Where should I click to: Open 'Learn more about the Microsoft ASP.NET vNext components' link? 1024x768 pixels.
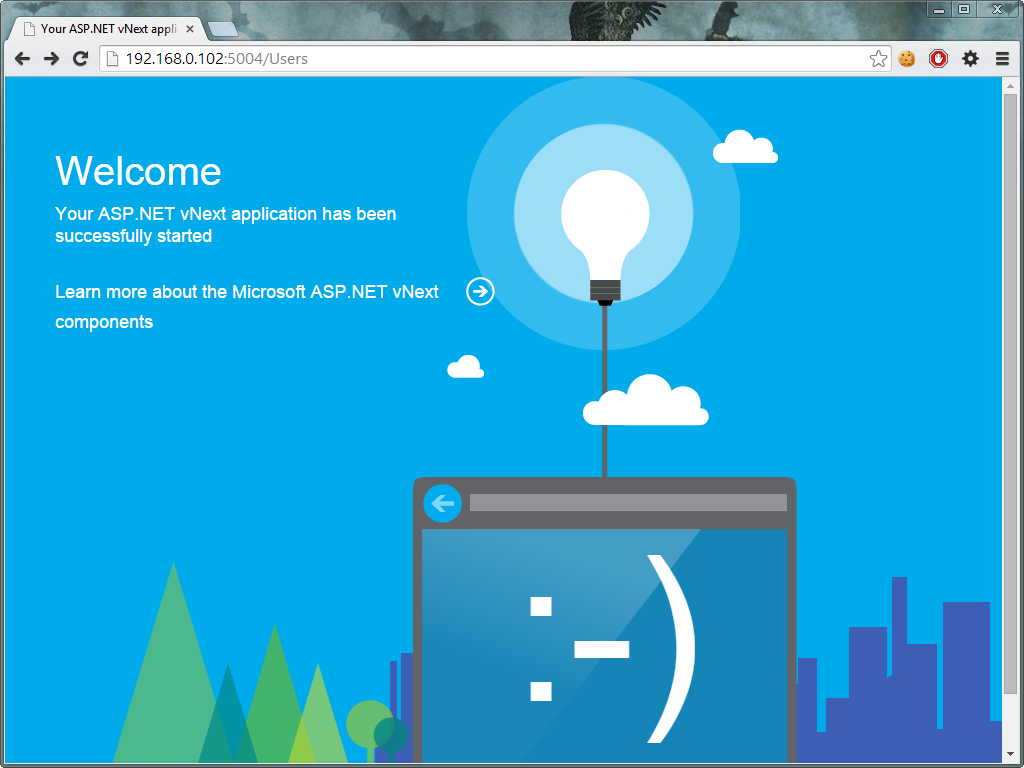(247, 306)
